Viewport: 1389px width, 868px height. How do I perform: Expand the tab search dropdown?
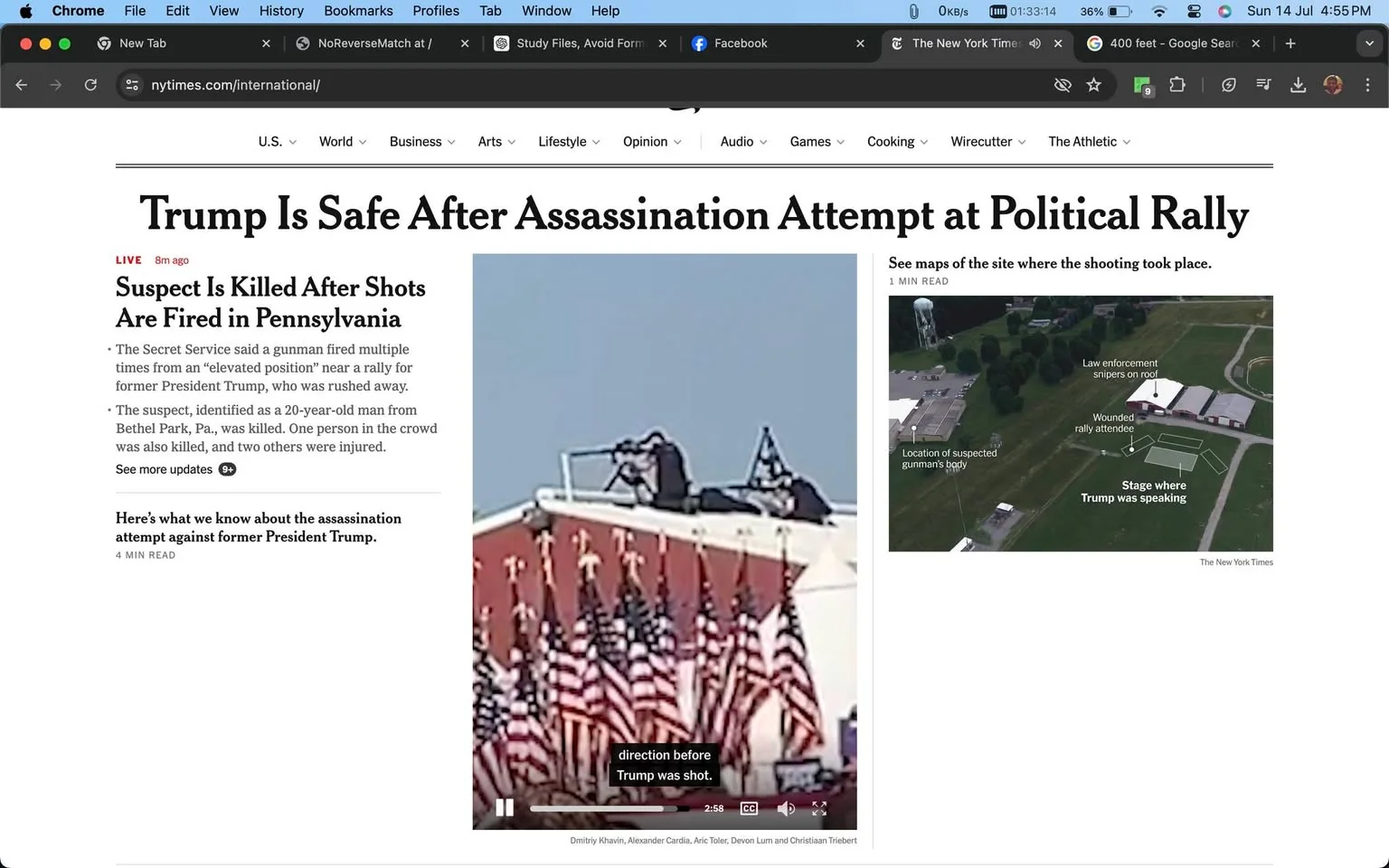(x=1369, y=43)
